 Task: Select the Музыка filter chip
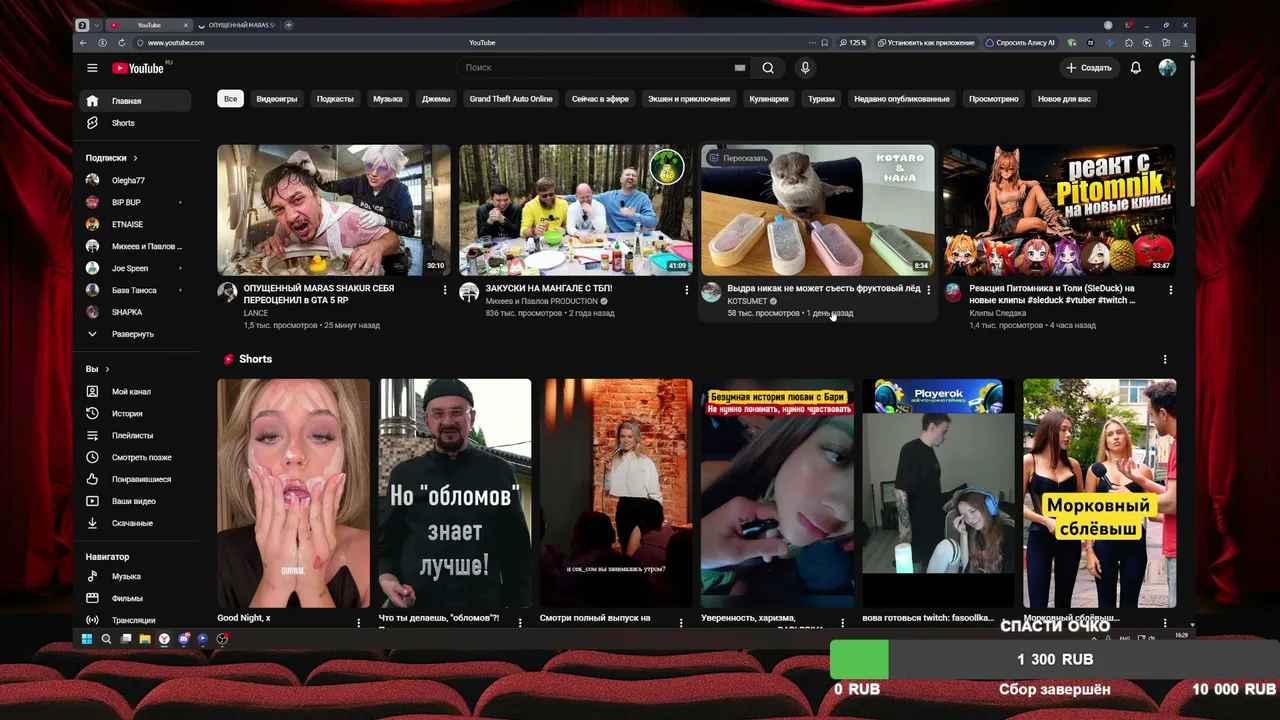click(x=388, y=99)
